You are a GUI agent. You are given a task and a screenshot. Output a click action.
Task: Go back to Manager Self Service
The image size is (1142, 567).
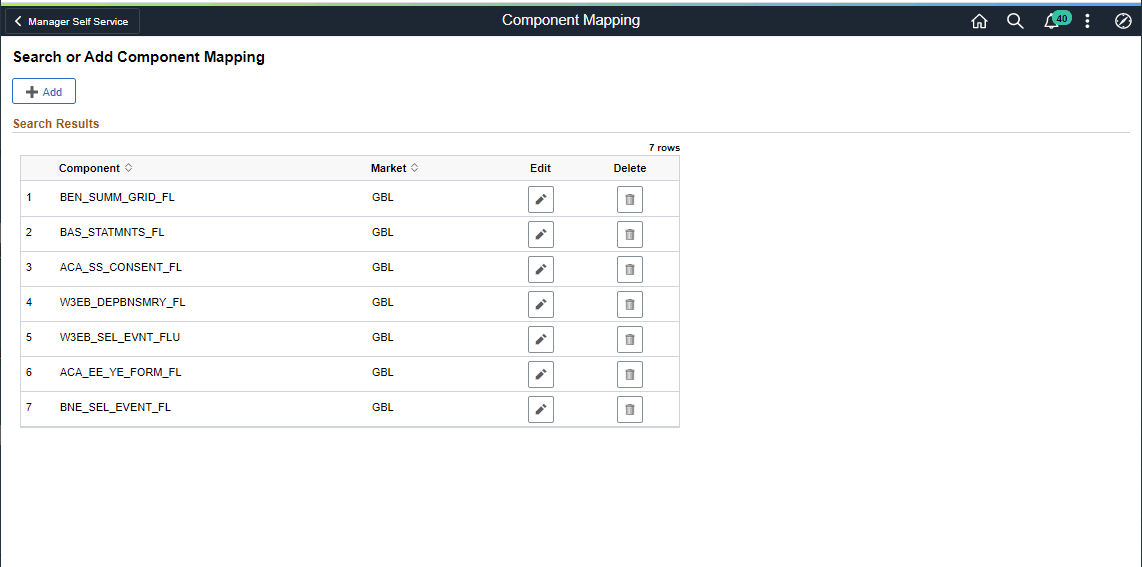pos(71,21)
